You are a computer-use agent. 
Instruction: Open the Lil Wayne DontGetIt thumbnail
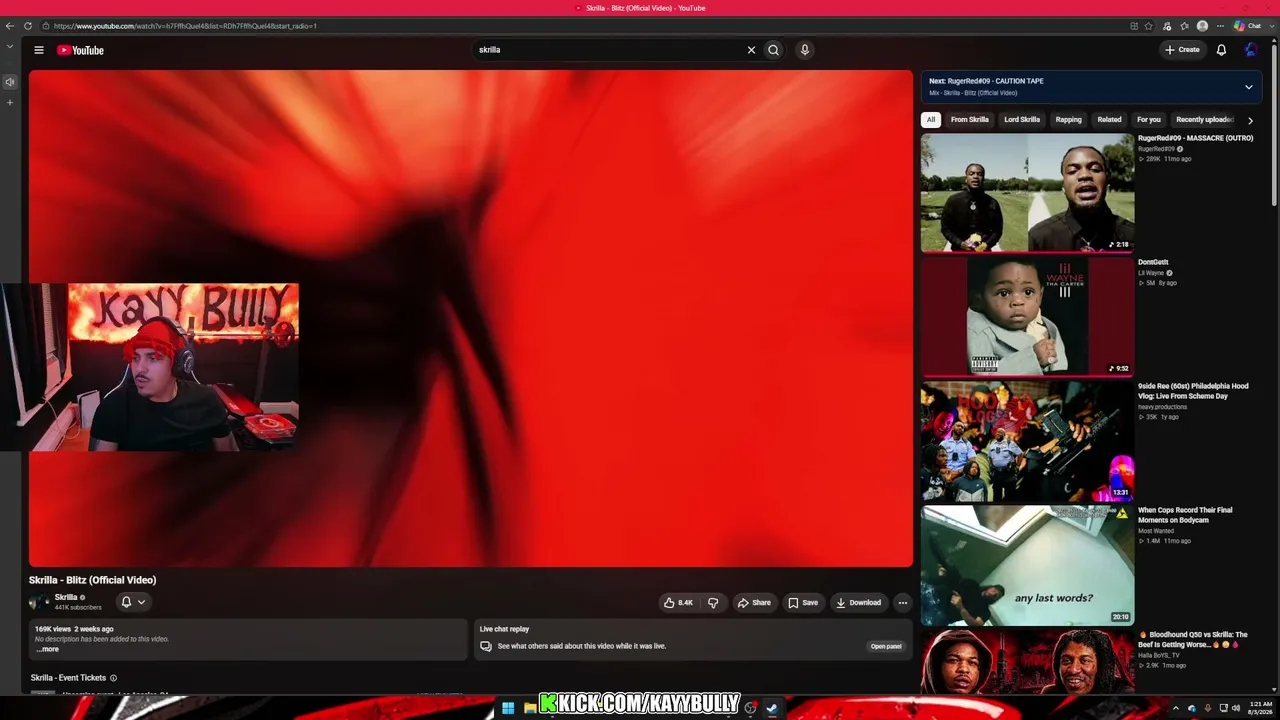point(1027,316)
